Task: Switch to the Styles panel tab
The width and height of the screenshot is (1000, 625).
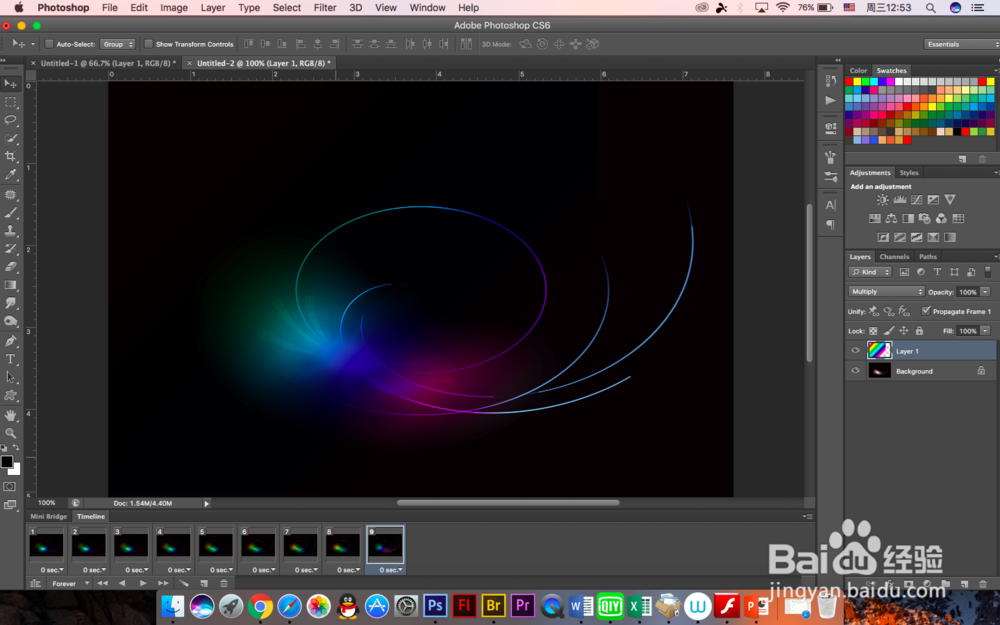Action: (909, 173)
